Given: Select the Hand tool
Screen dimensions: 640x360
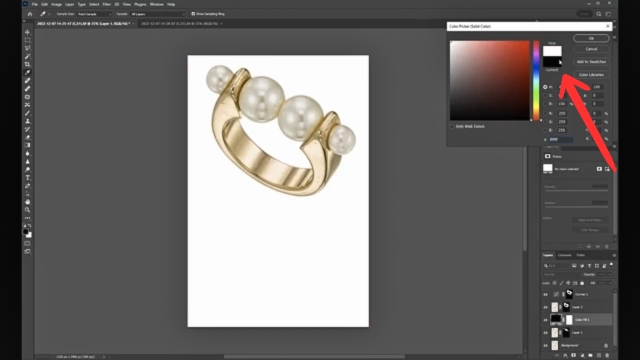Looking at the screenshot, I should [27, 202].
